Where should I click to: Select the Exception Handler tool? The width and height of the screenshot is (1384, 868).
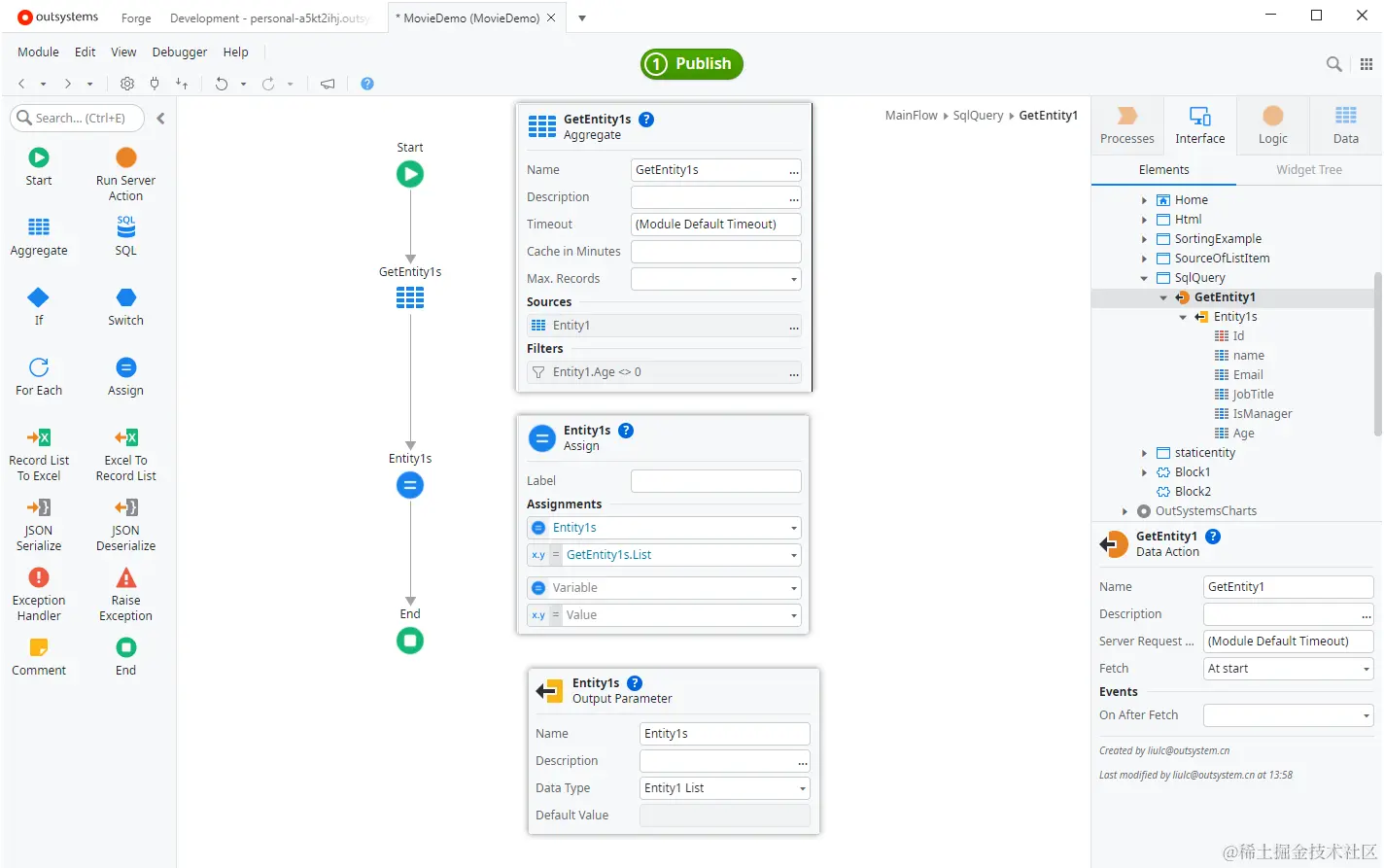point(39,595)
